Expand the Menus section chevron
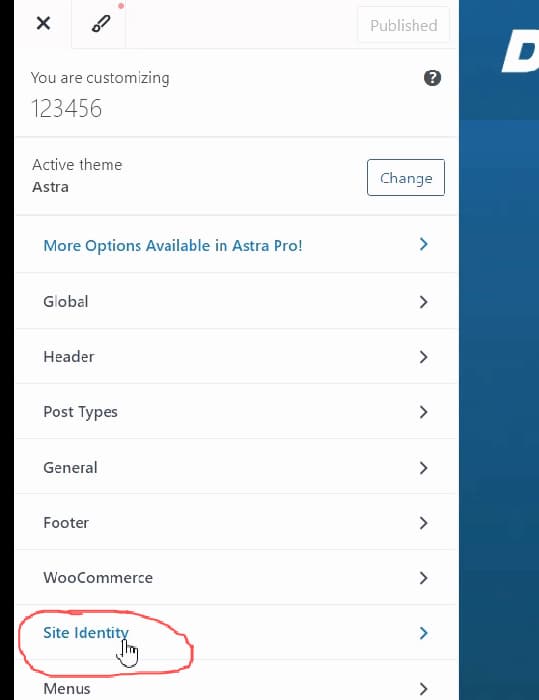Image resolution: width=539 pixels, height=700 pixels. 424,689
